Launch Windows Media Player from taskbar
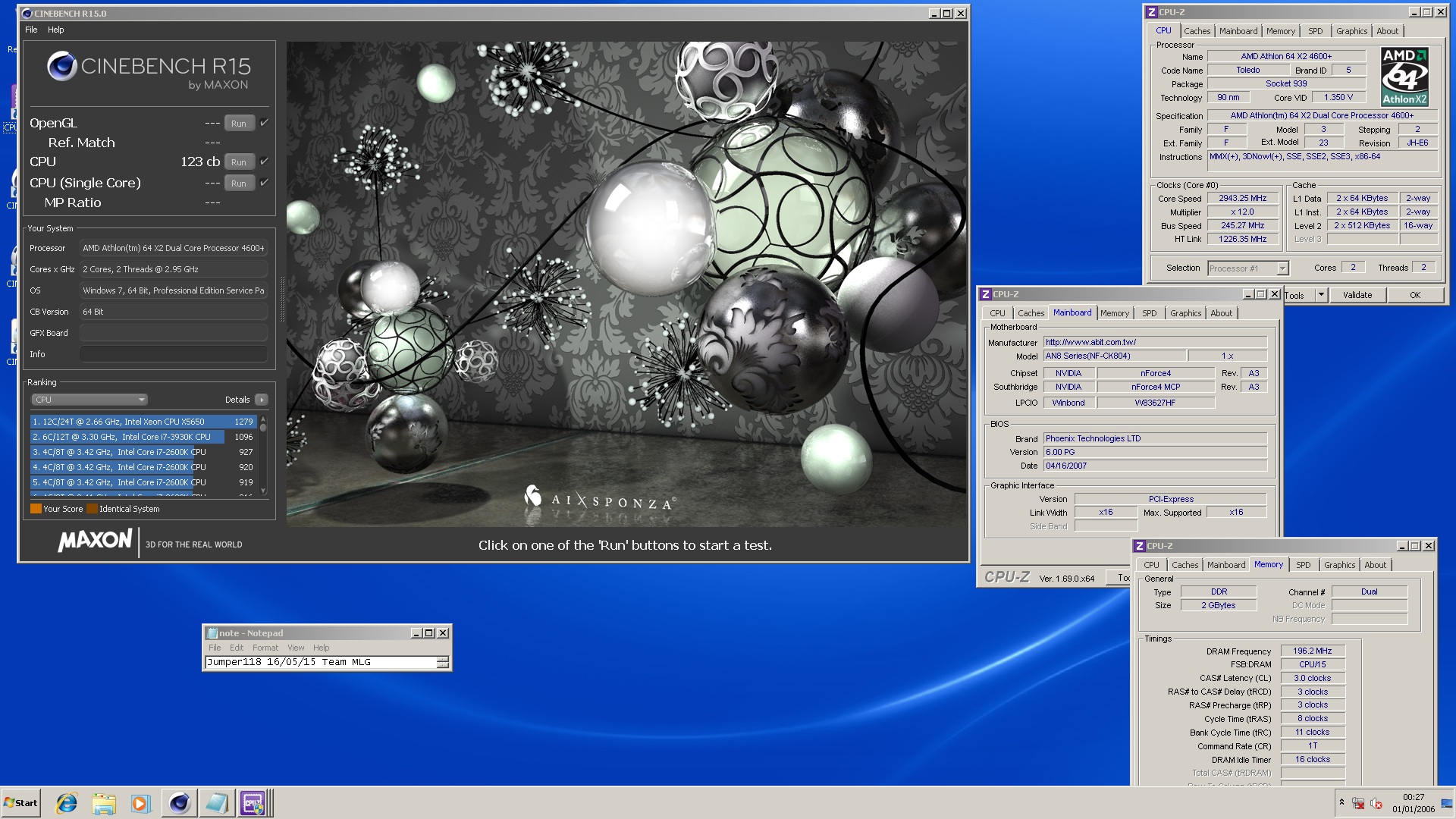1456x819 pixels. click(x=141, y=803)
